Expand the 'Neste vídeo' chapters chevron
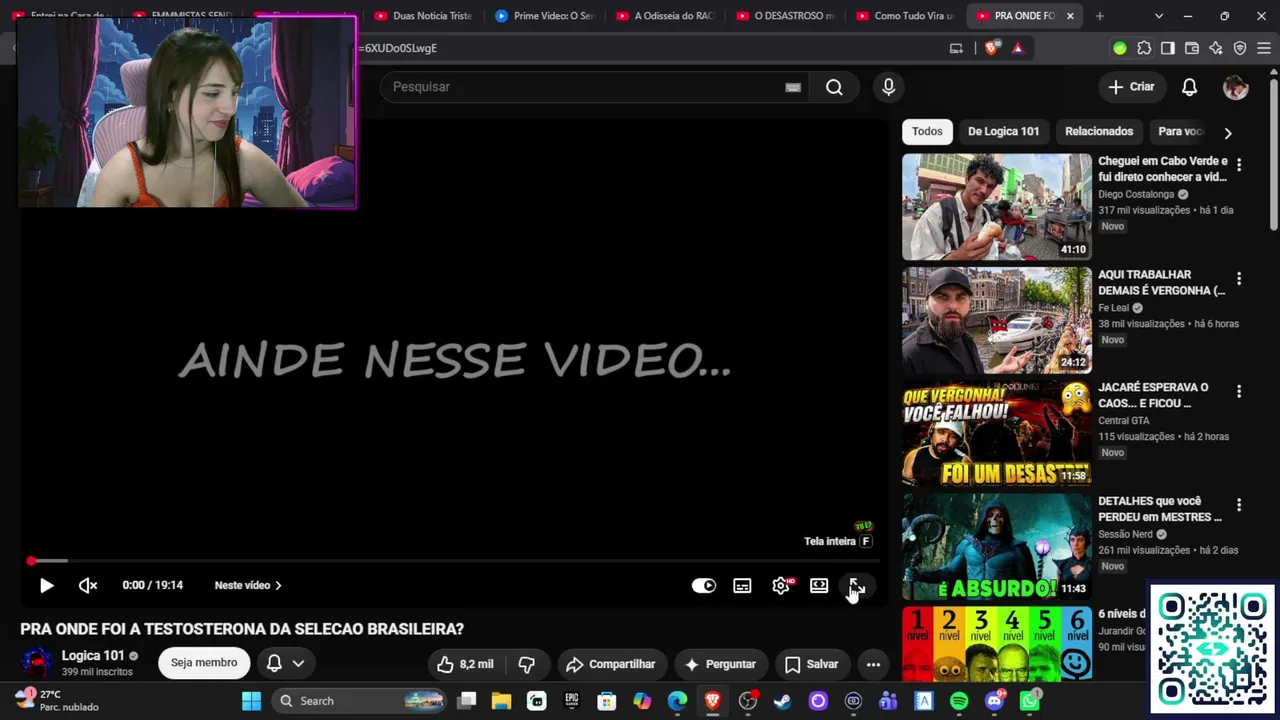 point(278,586)
